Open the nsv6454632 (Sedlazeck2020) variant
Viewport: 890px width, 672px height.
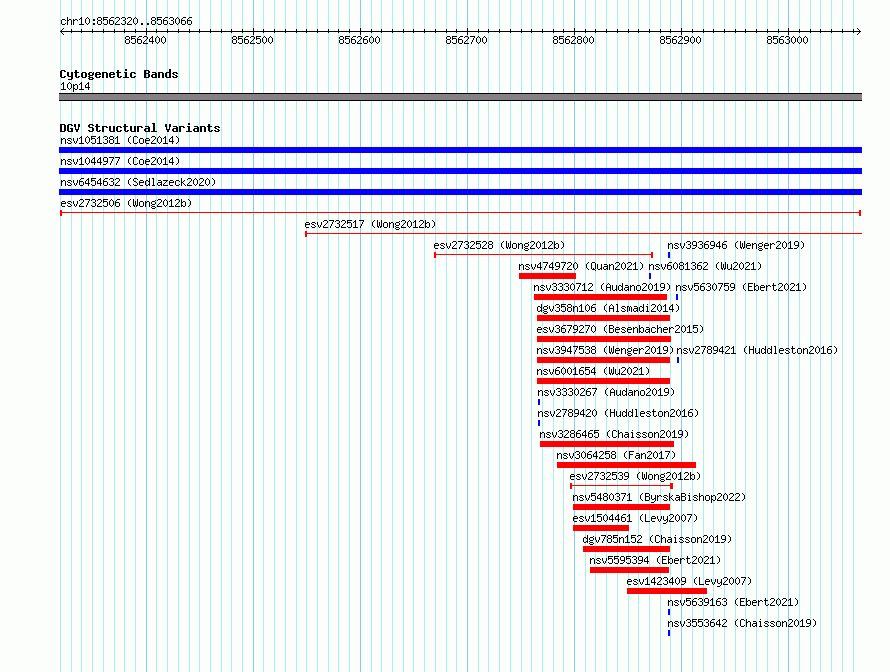click(138, 182)
